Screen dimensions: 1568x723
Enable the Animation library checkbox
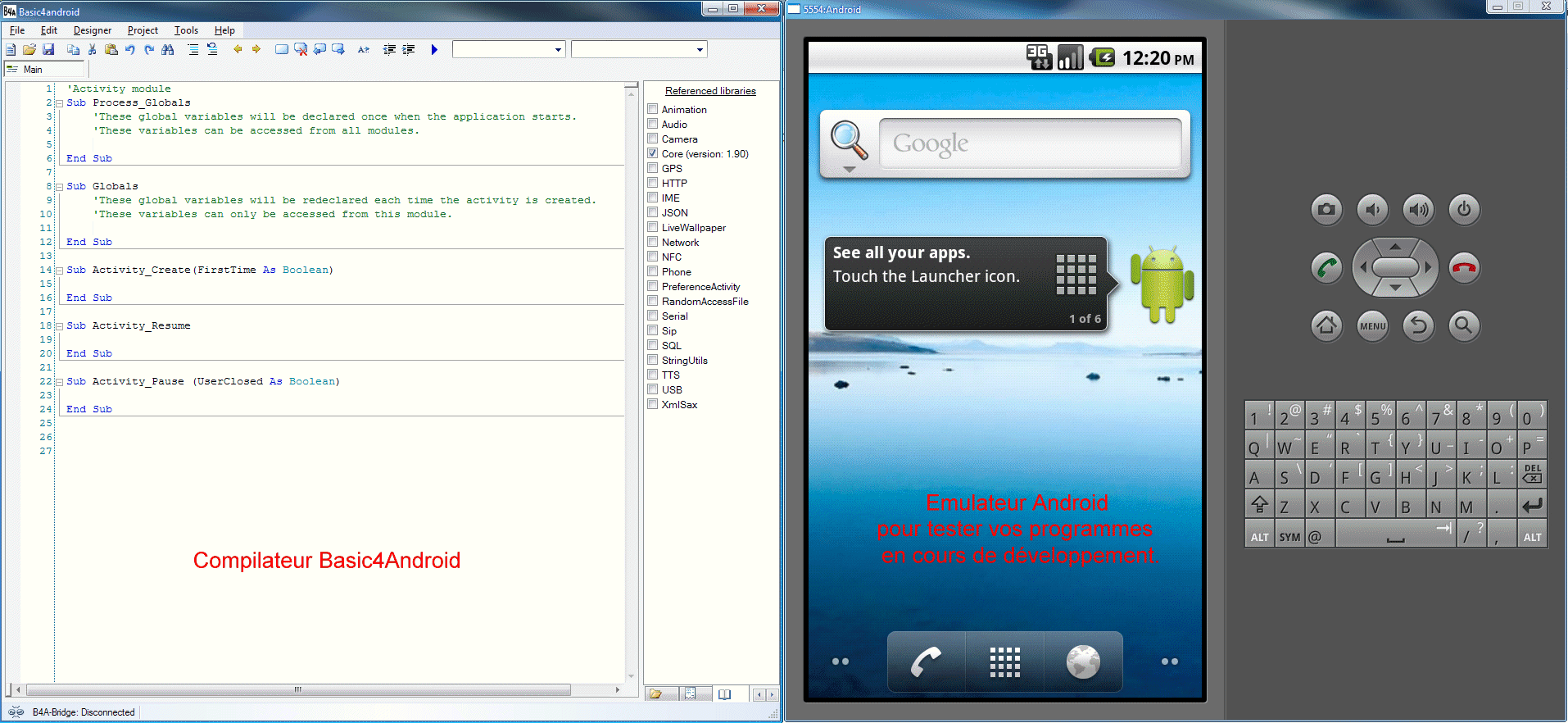653,109
